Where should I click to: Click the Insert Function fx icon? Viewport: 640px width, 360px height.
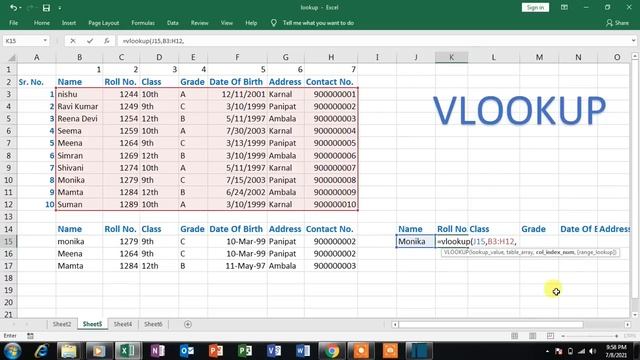(107, 41)
